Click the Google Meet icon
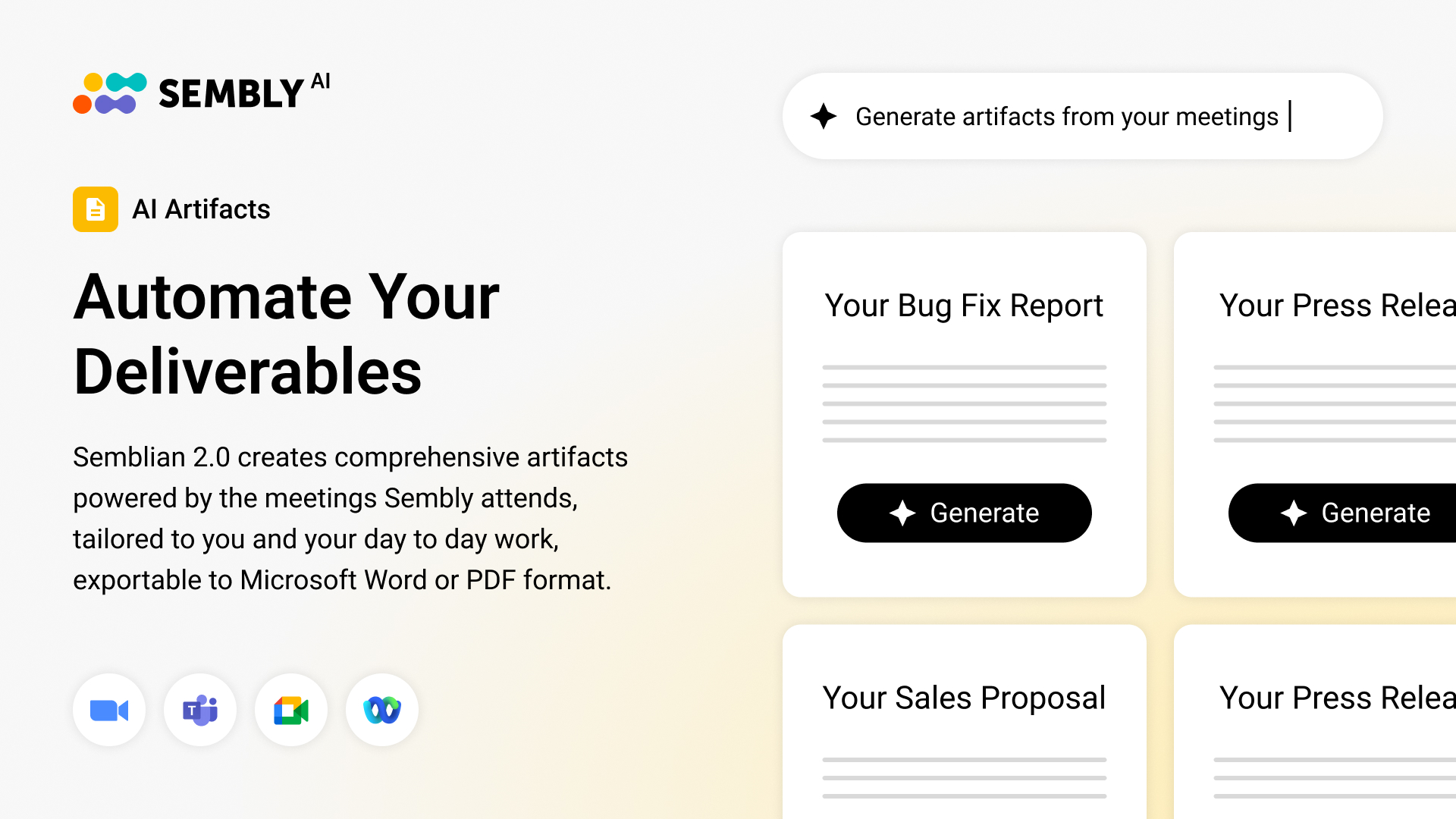This screenshot has width=1456, height=819. 291,710
